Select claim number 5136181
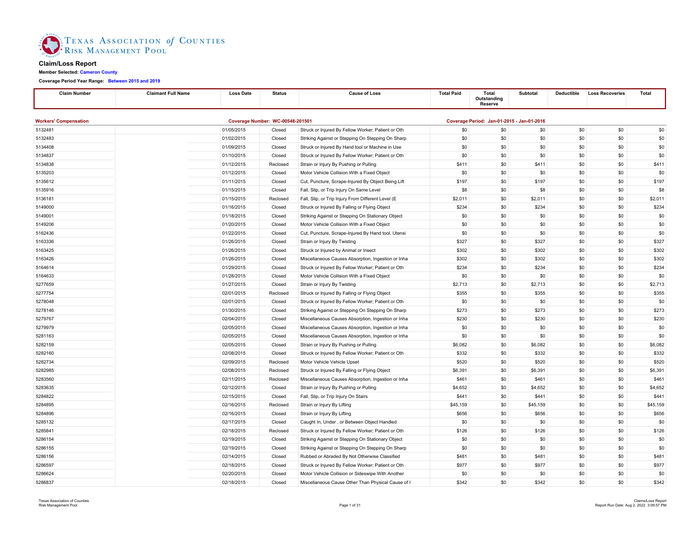The image size is (700, 540). 45,199
